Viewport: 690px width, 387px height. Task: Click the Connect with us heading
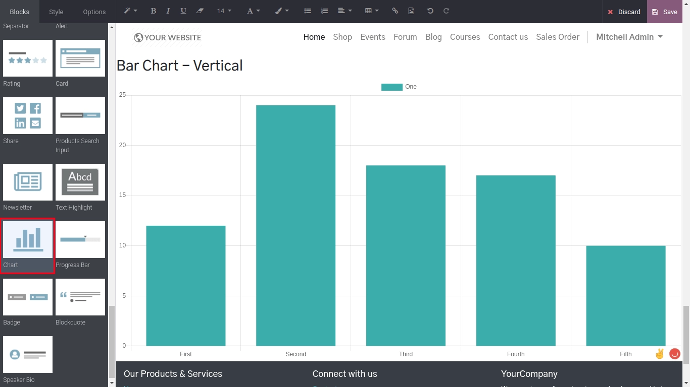click(x=345, y=374)
